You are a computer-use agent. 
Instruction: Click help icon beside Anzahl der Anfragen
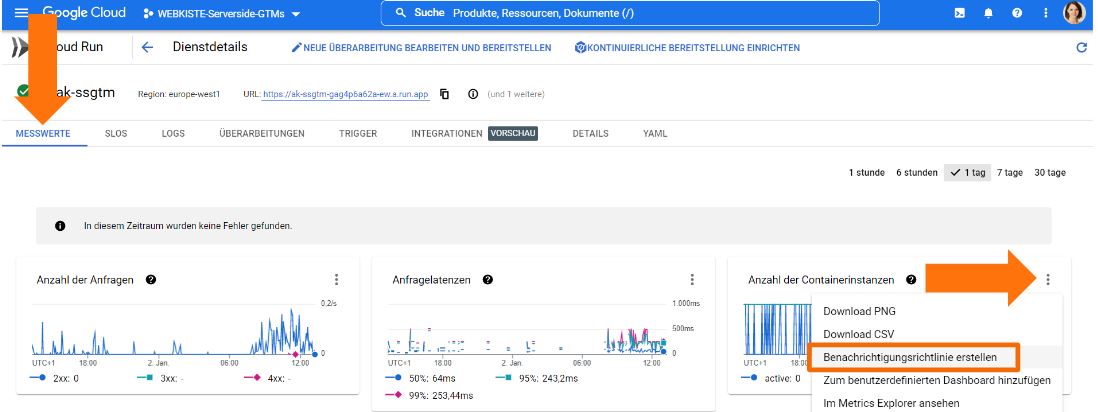151,280
